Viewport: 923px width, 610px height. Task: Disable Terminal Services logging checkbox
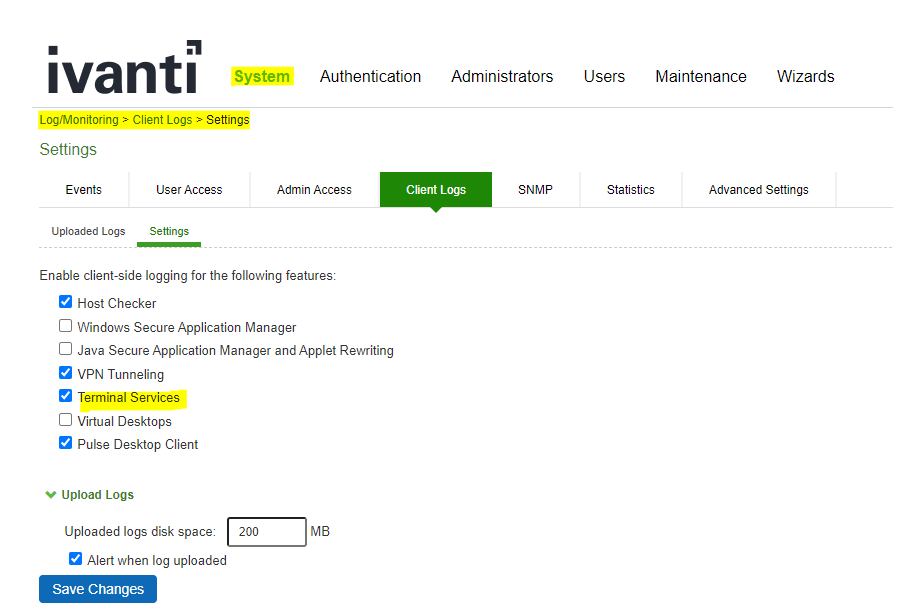coord(66,396)
